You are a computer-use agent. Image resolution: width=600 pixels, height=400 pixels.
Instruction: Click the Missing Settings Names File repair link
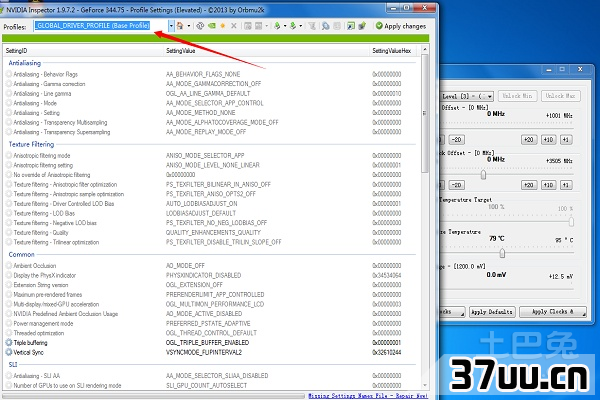pos(368,395)
